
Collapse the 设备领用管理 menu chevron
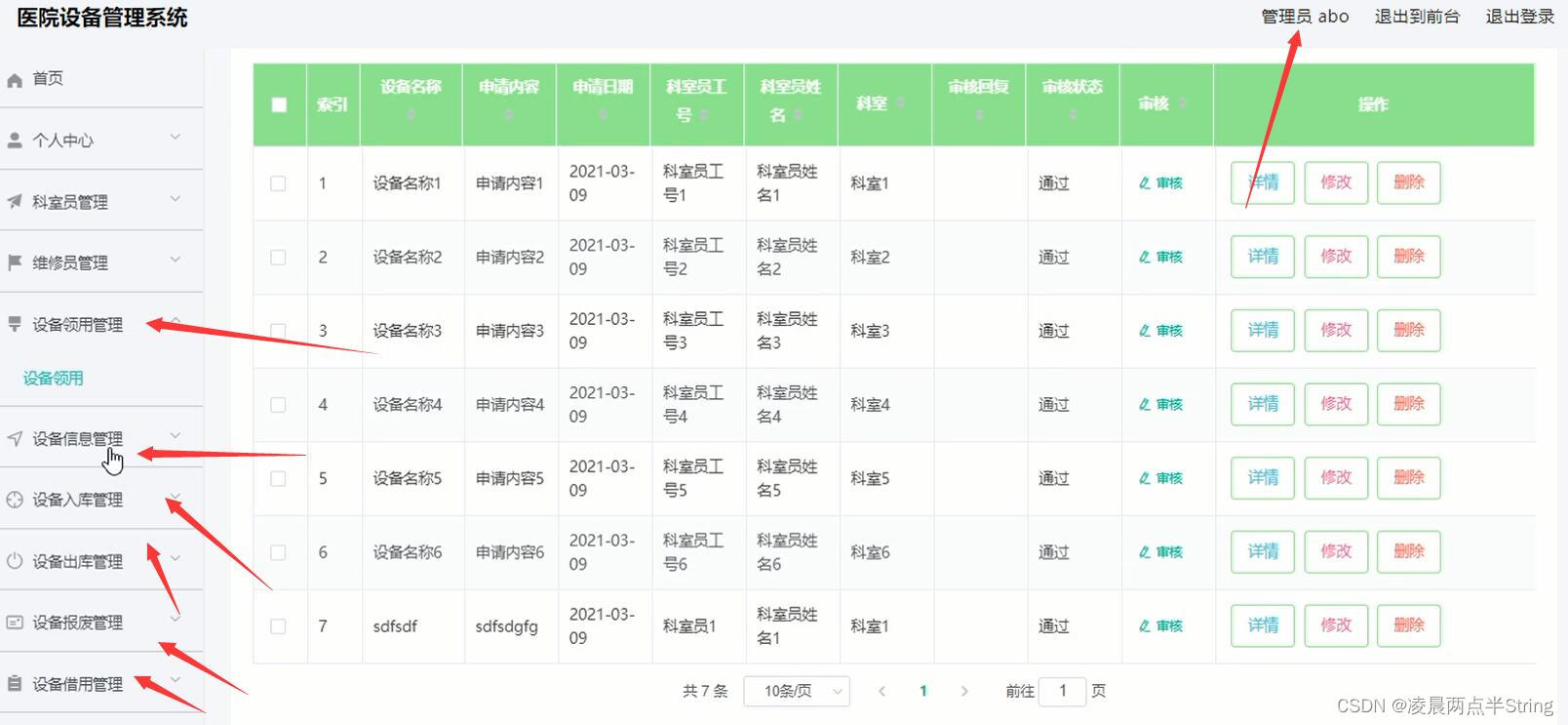pos(176,320)
